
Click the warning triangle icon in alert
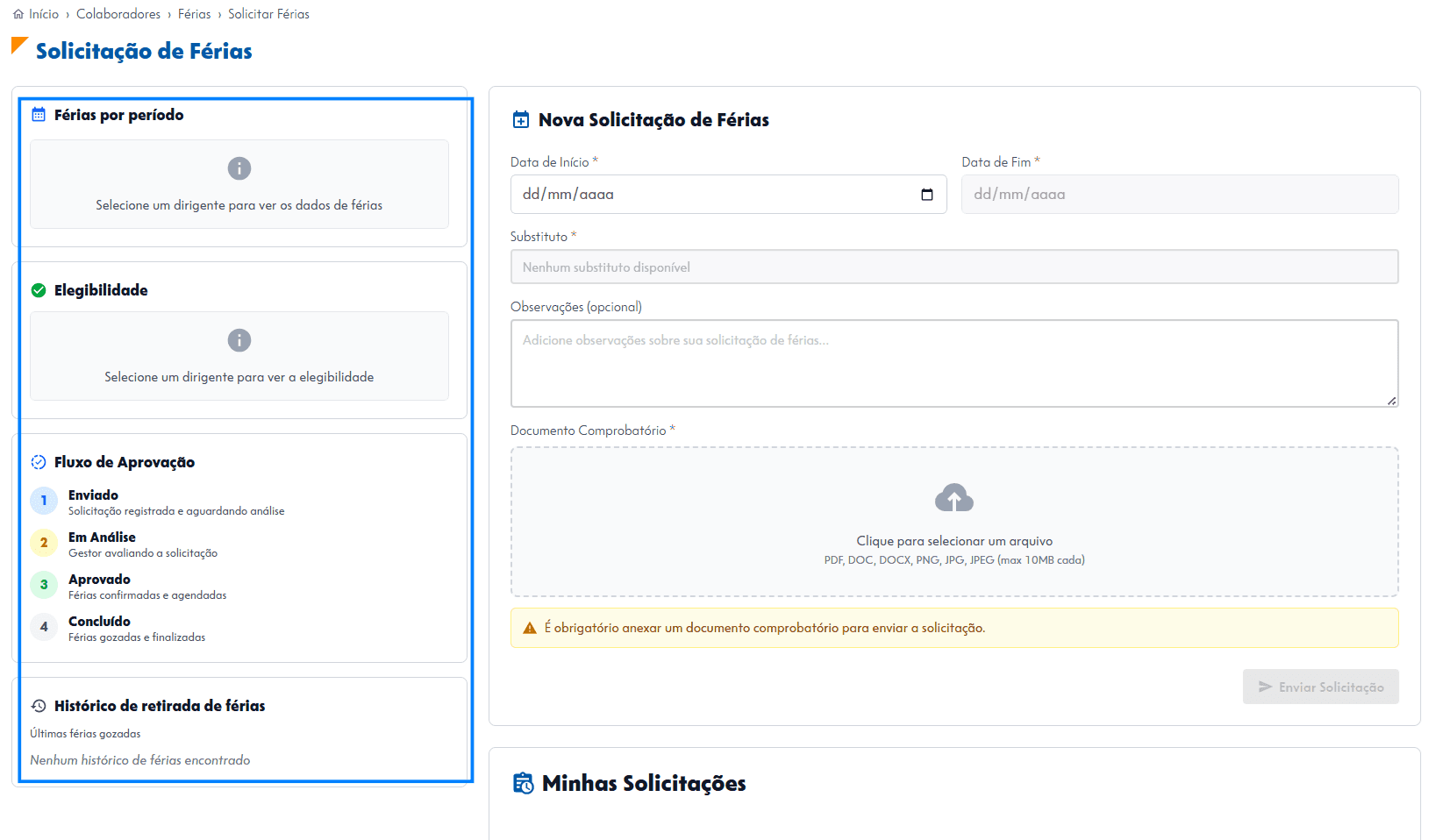pos(530,628)
